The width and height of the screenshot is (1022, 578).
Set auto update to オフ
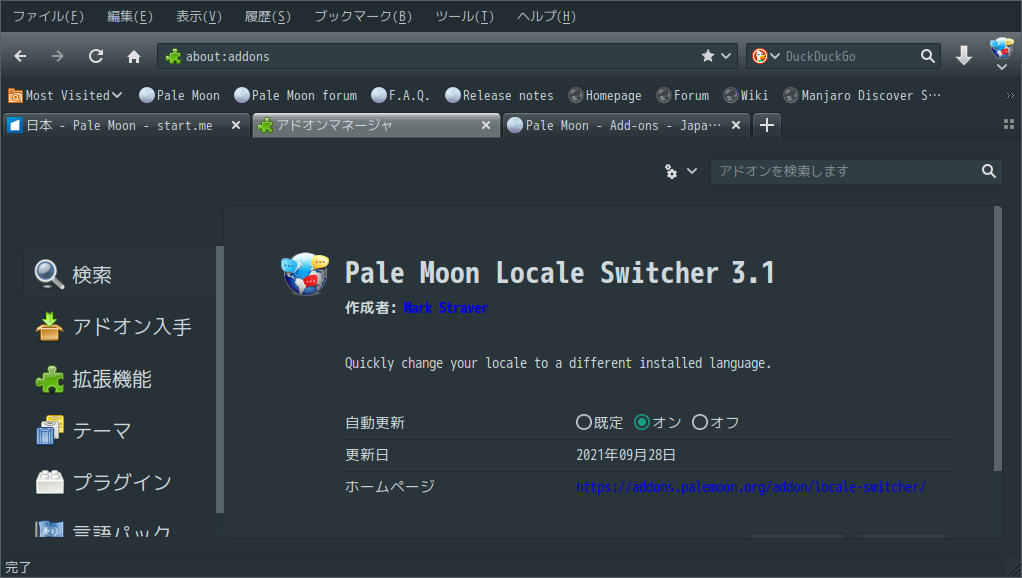point(716,422)
